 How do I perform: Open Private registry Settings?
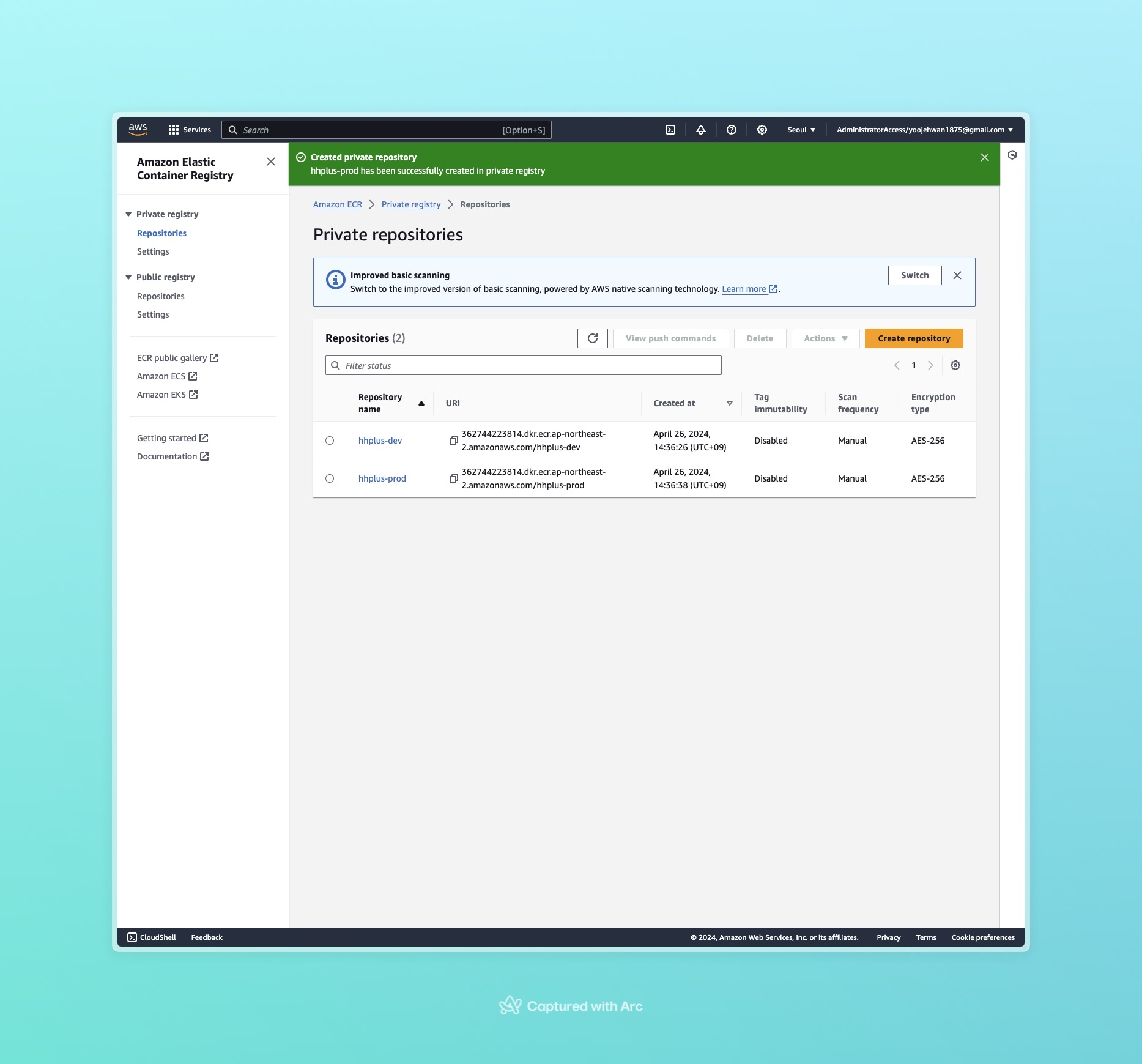click(x=153, y=251)
